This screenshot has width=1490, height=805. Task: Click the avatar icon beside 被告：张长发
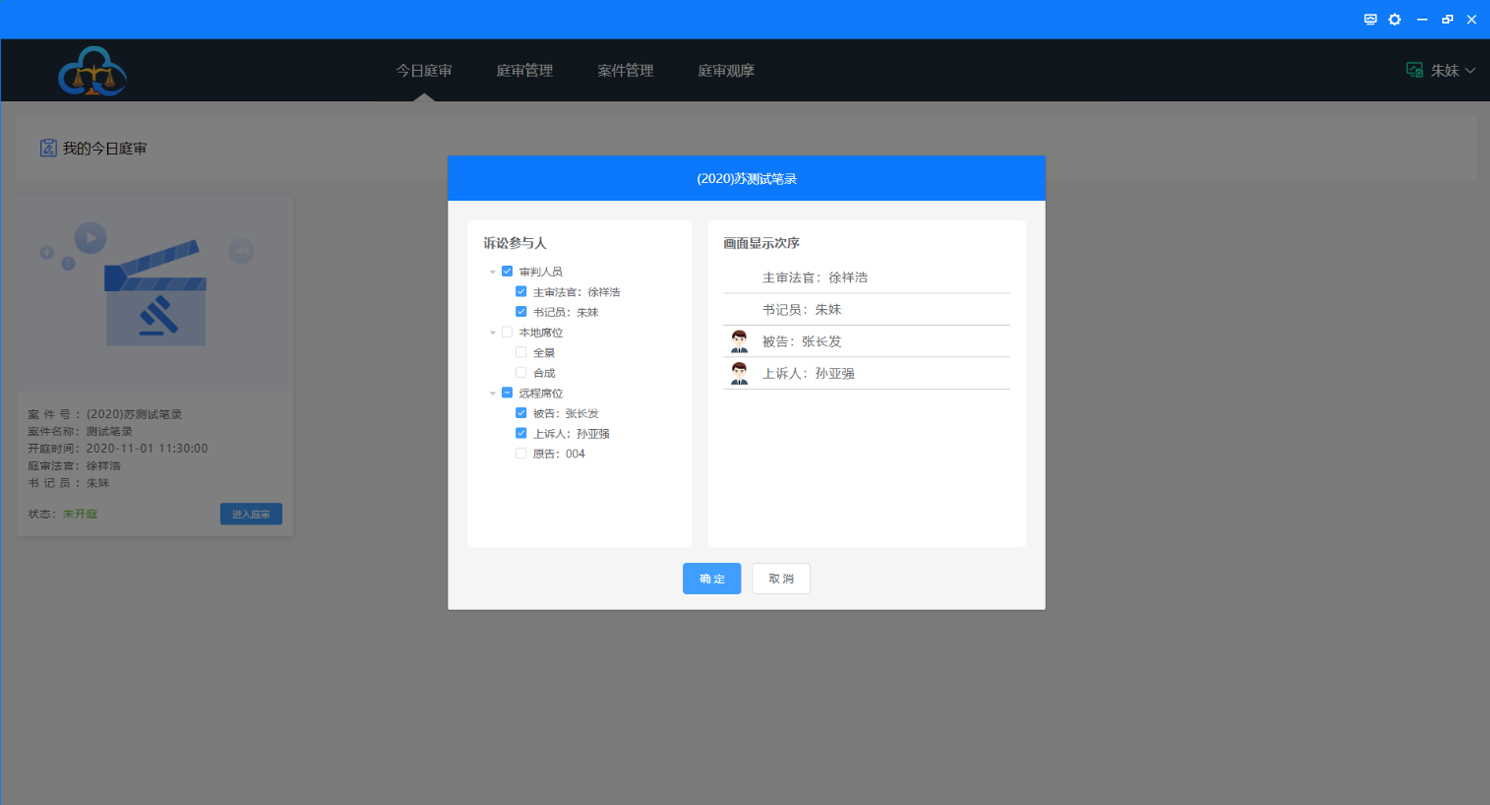pos(739,342)
